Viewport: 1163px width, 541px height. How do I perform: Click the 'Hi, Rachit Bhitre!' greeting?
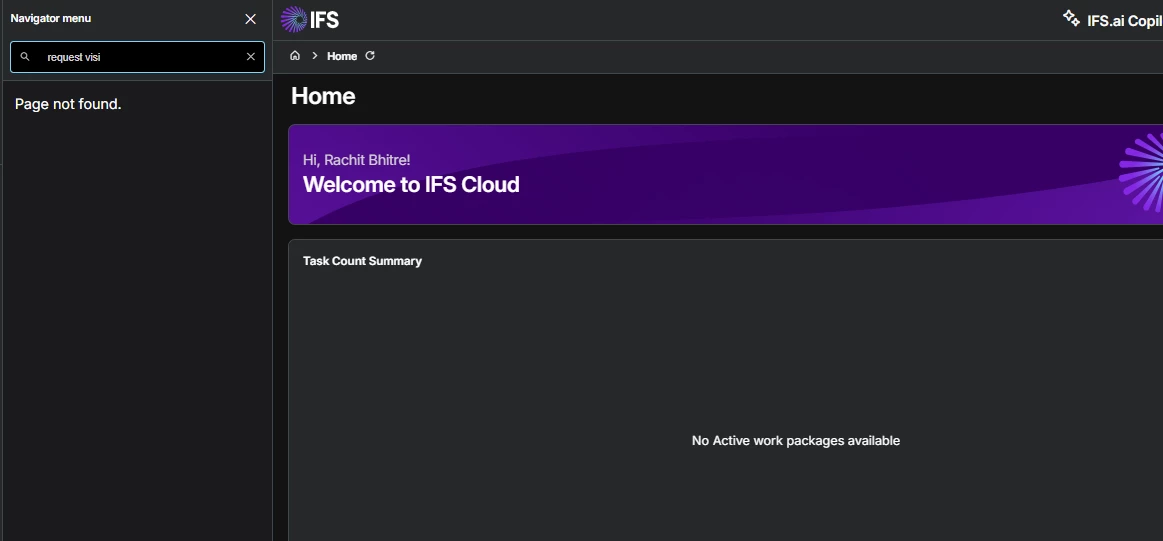point(357,160)
